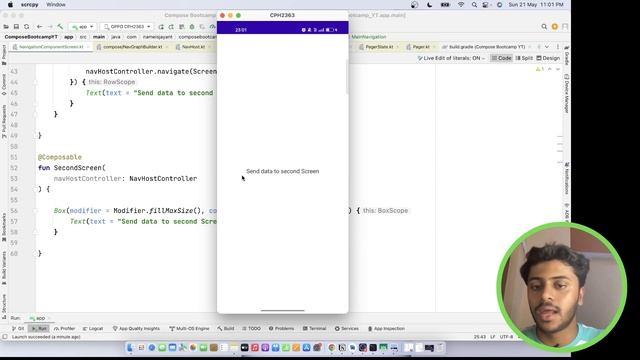
Task: Open the Terminal tool window
Action: [314, 328]
